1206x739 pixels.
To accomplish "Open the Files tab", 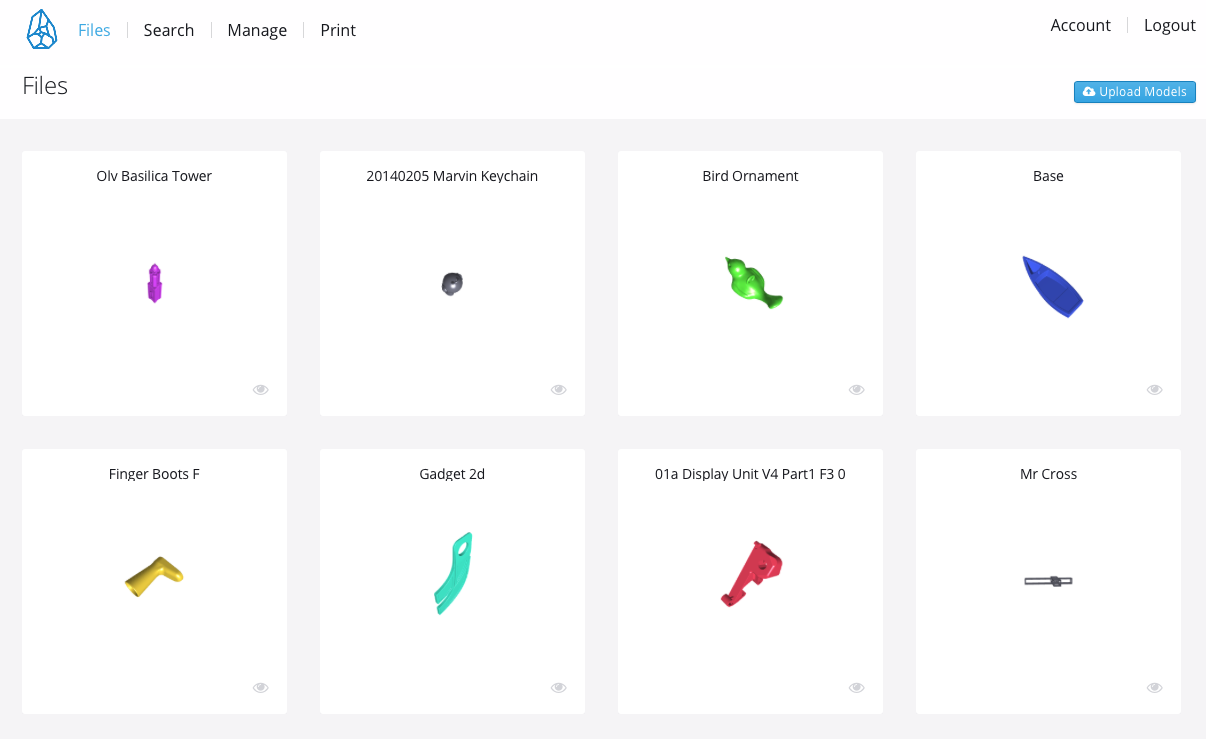I will 94,30.
